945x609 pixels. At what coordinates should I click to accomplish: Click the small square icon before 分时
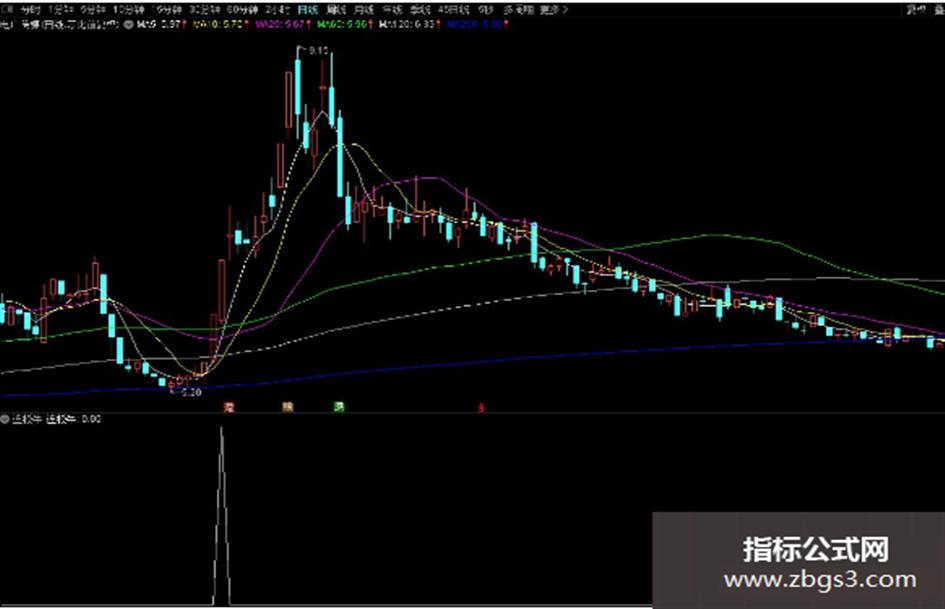[6, 10]
